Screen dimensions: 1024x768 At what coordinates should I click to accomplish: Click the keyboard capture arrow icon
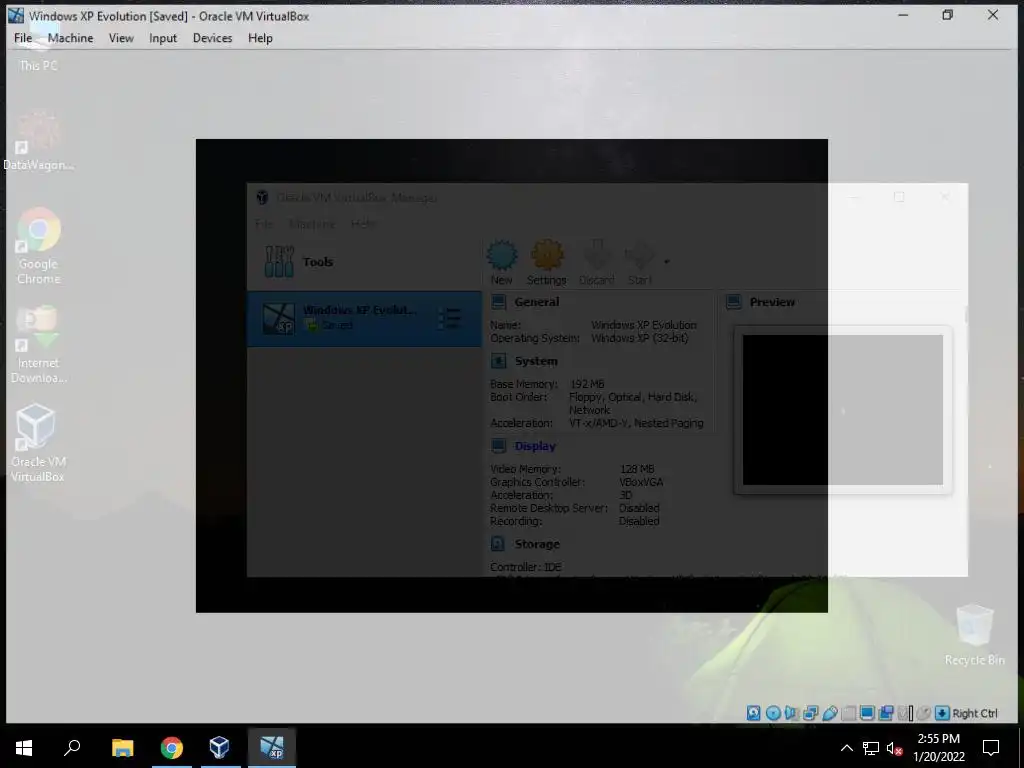942,713
